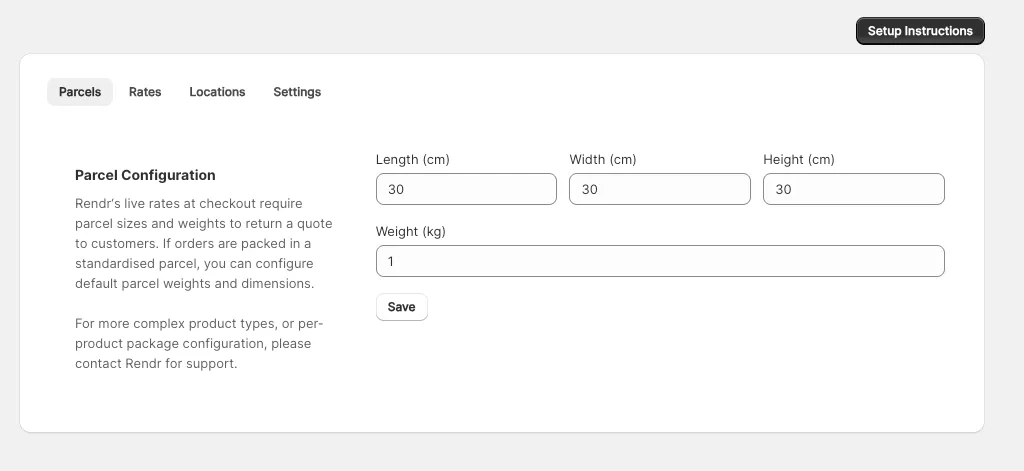Select the "Rendr's live rates at checkout" line
This screenshot has width=1024, height=471.
click(x=189, y=203)
